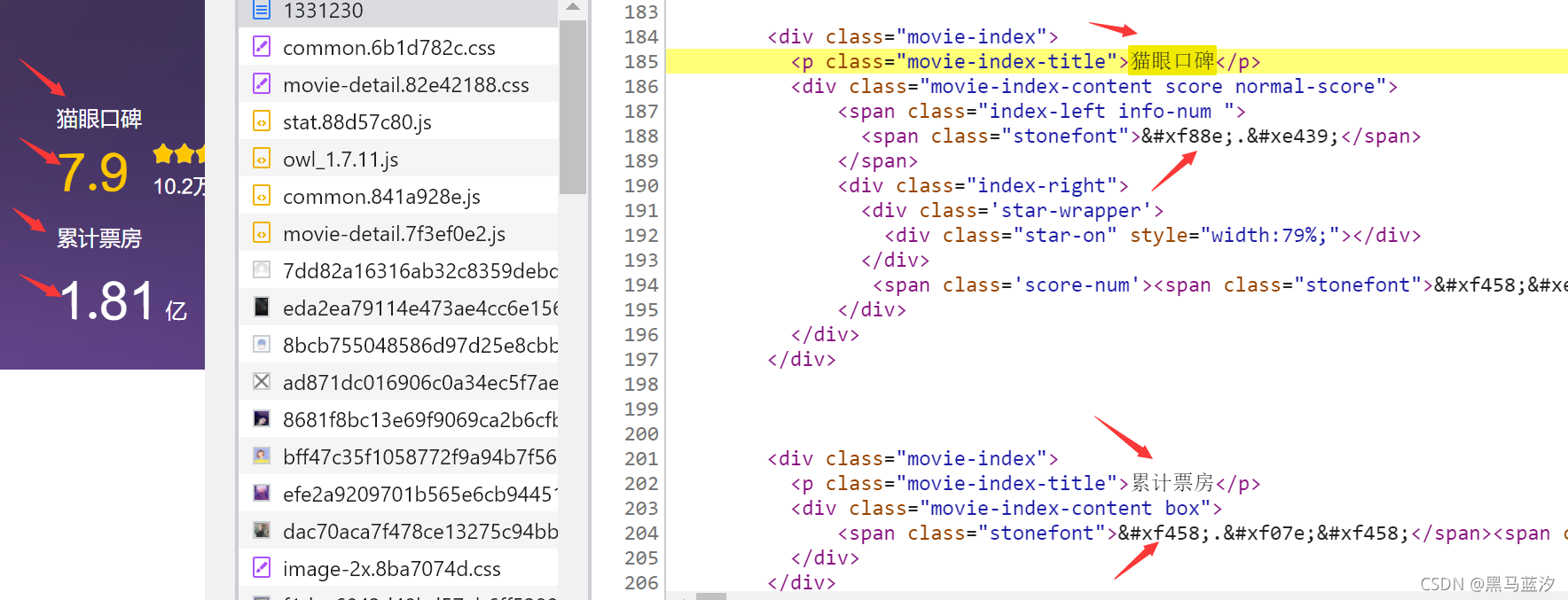
Task: Click star-on width:79% code on line 192
Action: click(x=1153, y=235)
